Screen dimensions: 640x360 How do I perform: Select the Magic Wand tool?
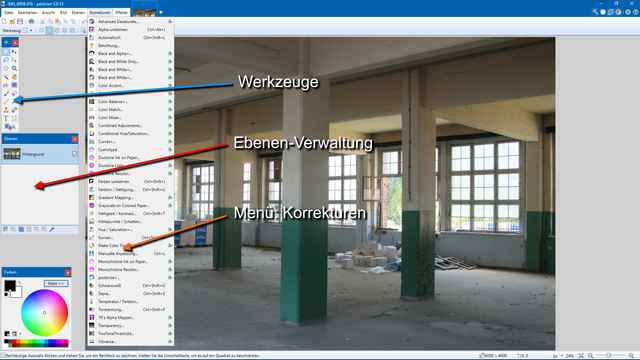tap(6, 77)
